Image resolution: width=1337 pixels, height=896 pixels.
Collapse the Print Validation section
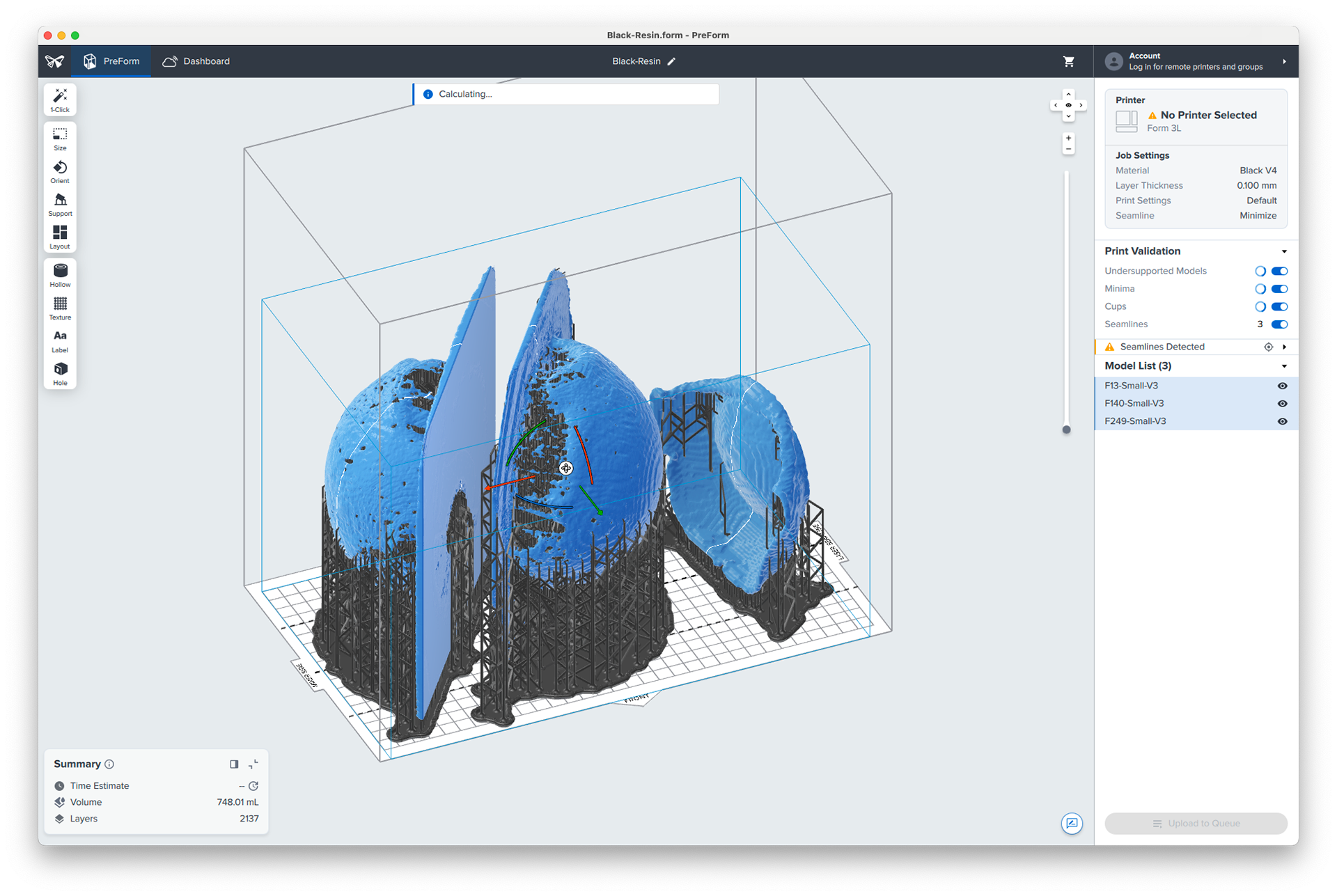1284,251
